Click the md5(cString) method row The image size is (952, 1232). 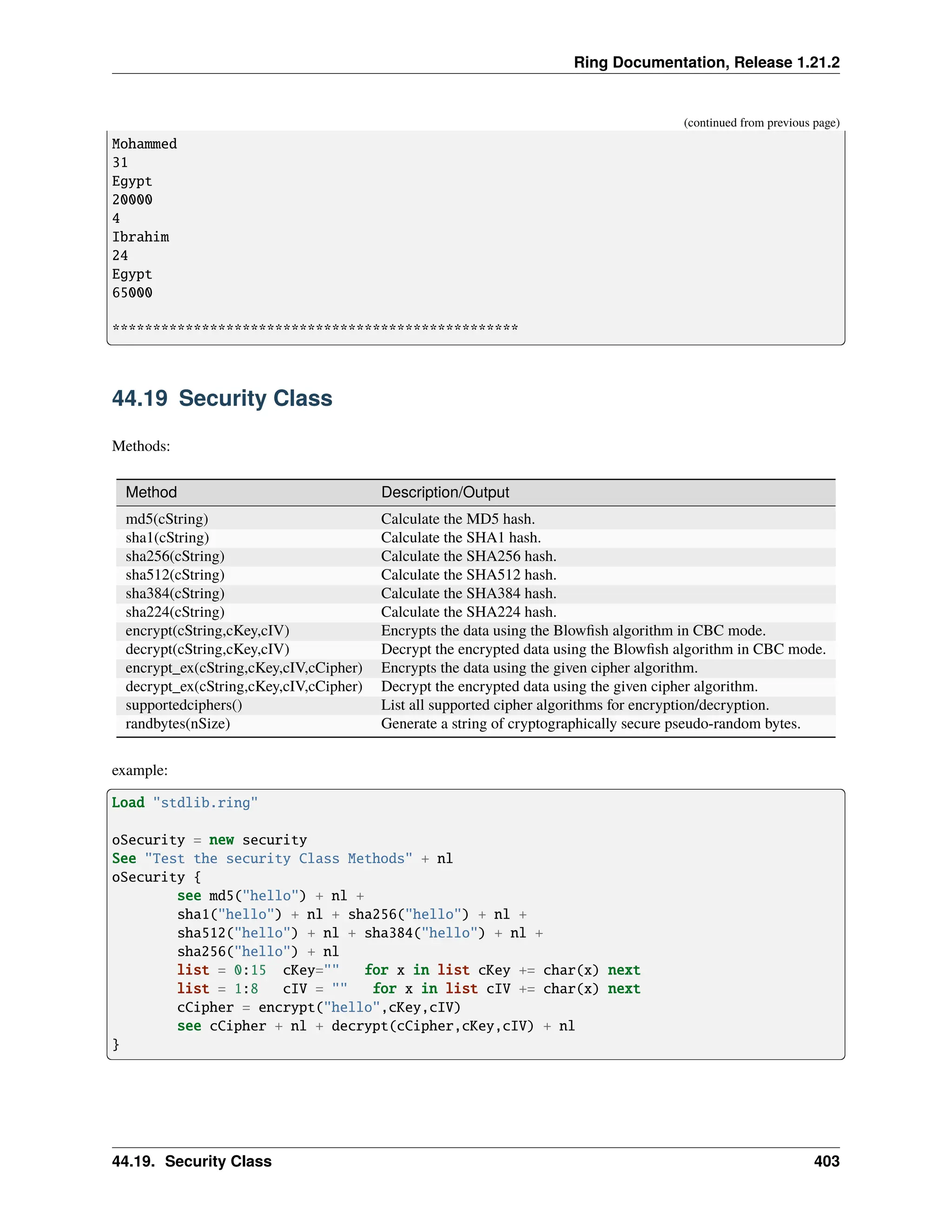(x=167, y=519)
